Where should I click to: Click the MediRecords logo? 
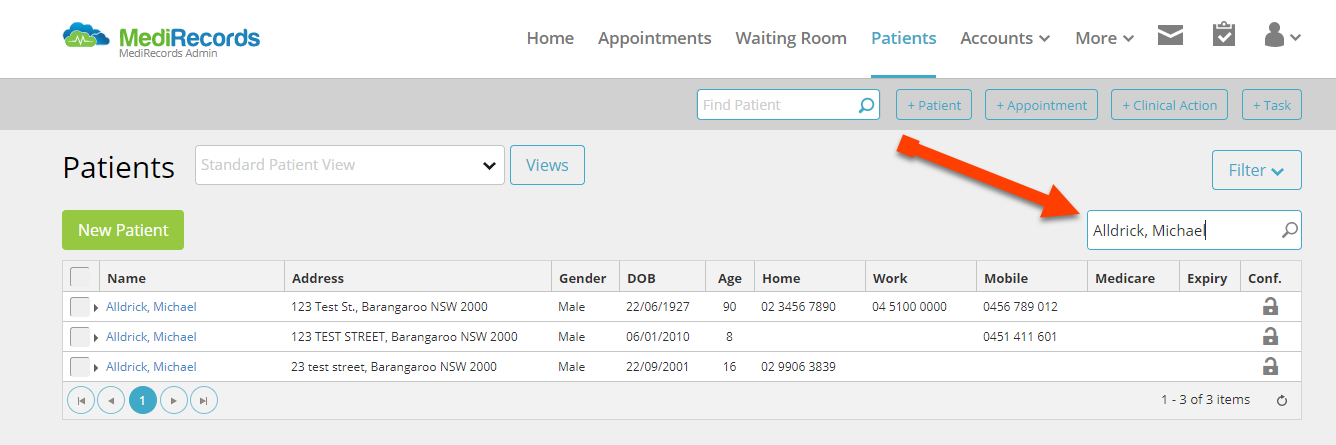click(x=161, y=39)
